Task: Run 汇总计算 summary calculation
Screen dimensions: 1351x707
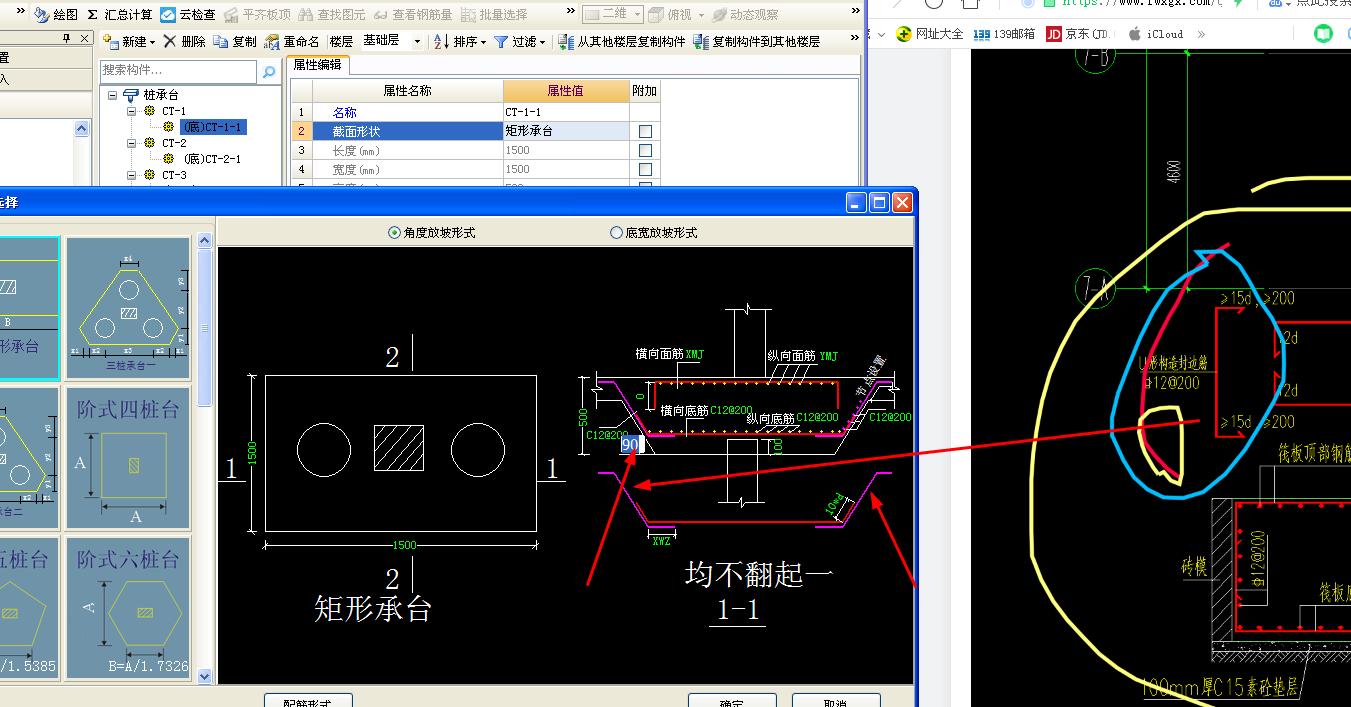Action: pos(119,14)
